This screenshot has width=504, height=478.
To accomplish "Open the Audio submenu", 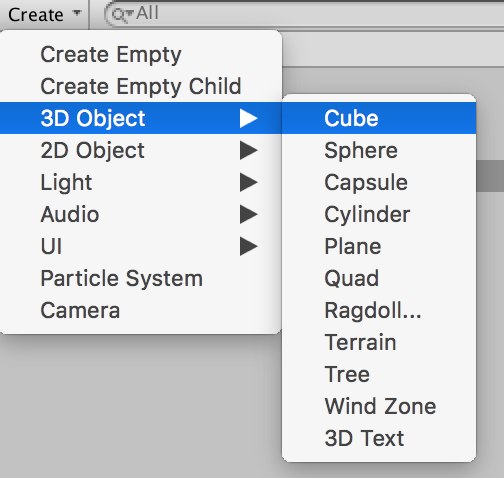I will pos(141,214).
